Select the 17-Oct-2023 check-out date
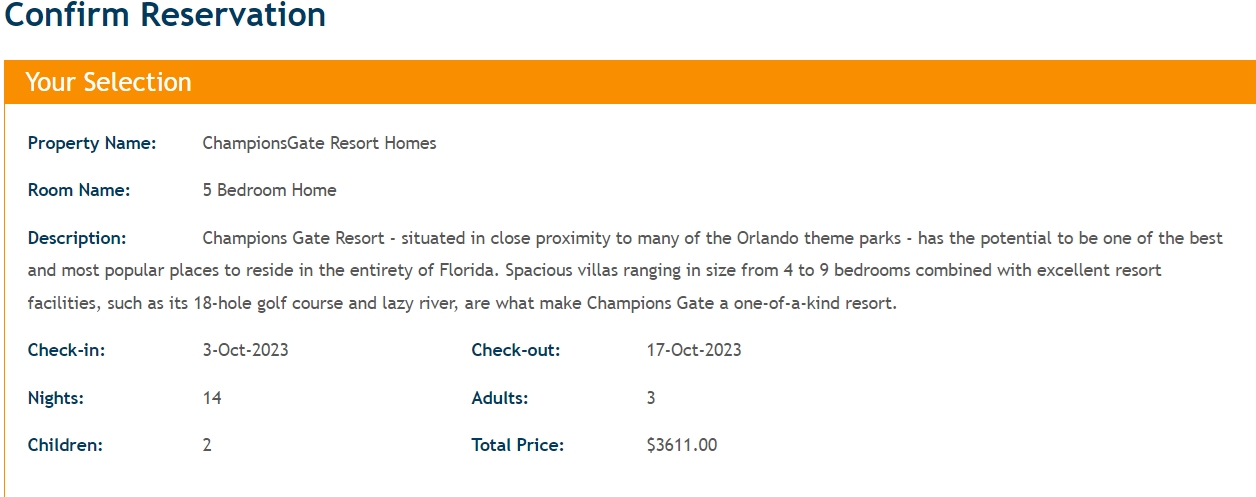 point(694,350)
